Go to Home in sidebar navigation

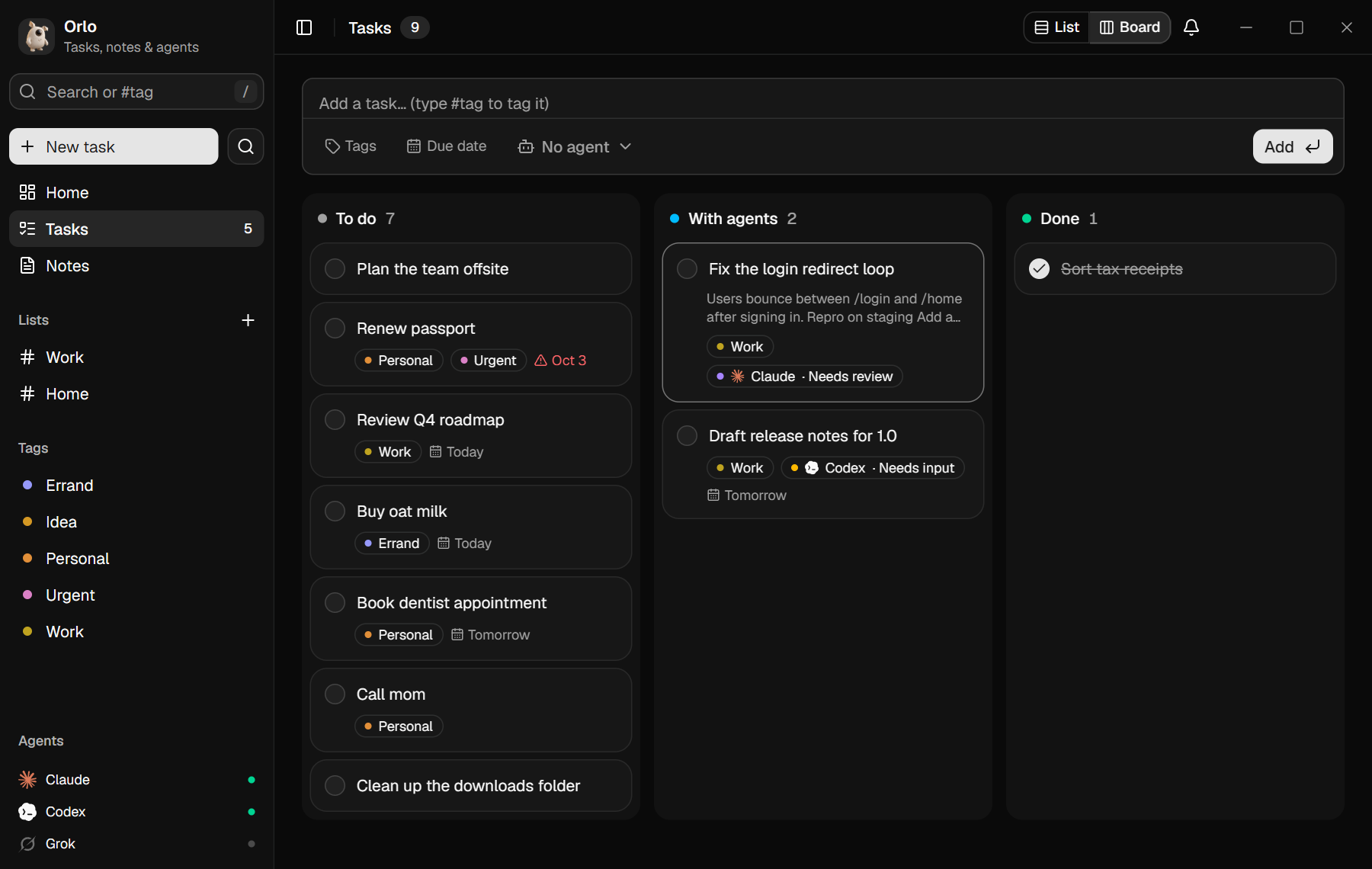point(136,193)
